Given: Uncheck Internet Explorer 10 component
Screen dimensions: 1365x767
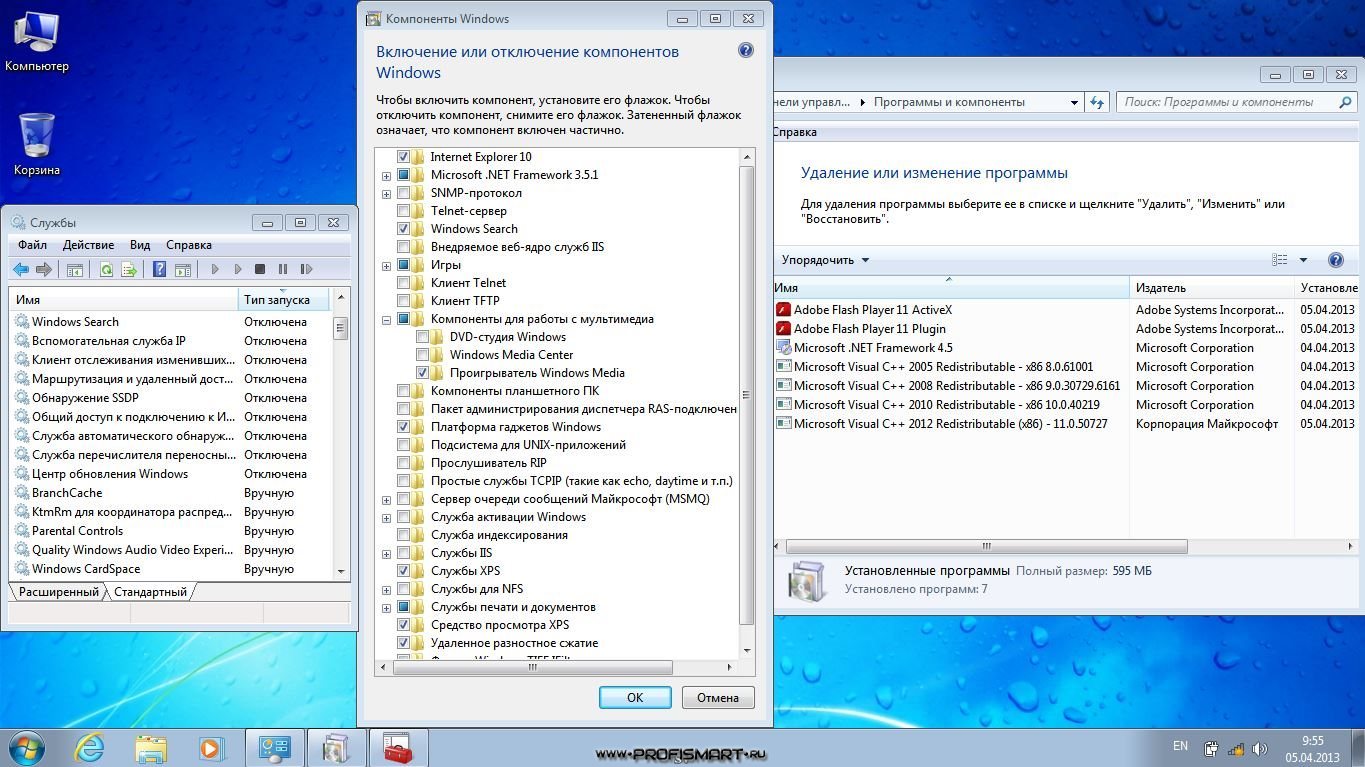Looking at the screenshot, I should (x=404, y=157).
